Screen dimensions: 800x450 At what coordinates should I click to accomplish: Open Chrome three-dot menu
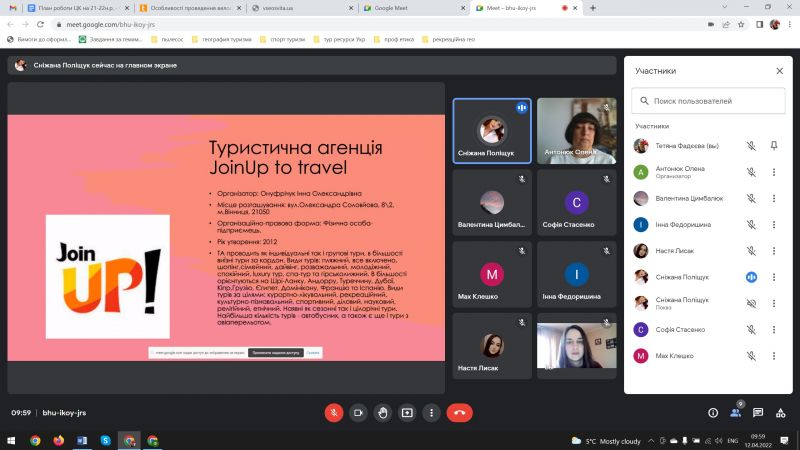click(x=790, y=24)
